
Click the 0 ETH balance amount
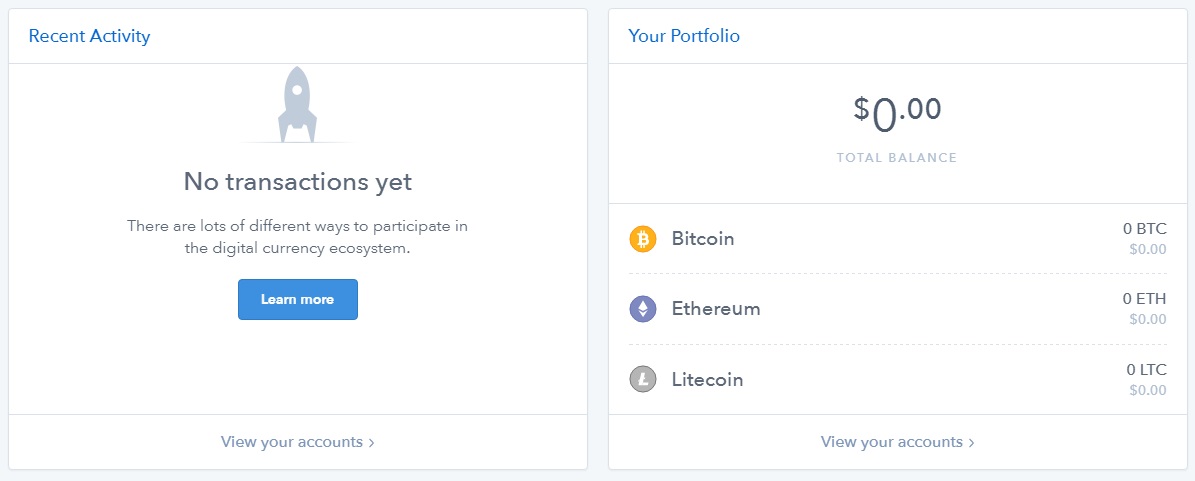pyautogui.click(x=1144, y=299)
